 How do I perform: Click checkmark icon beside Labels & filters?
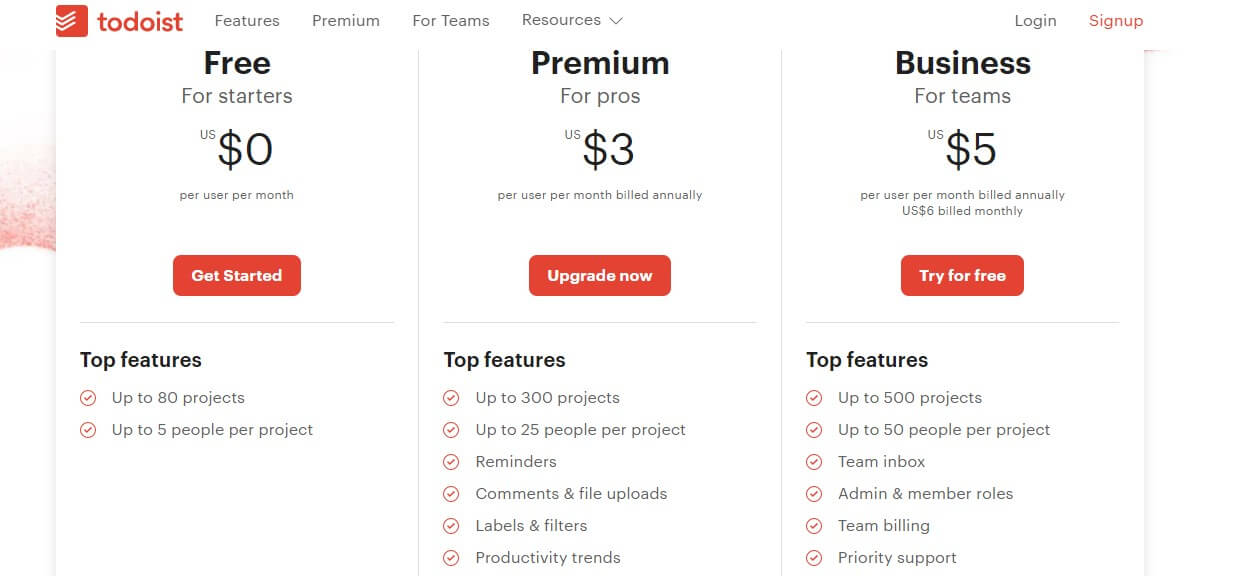click(452, 526)
